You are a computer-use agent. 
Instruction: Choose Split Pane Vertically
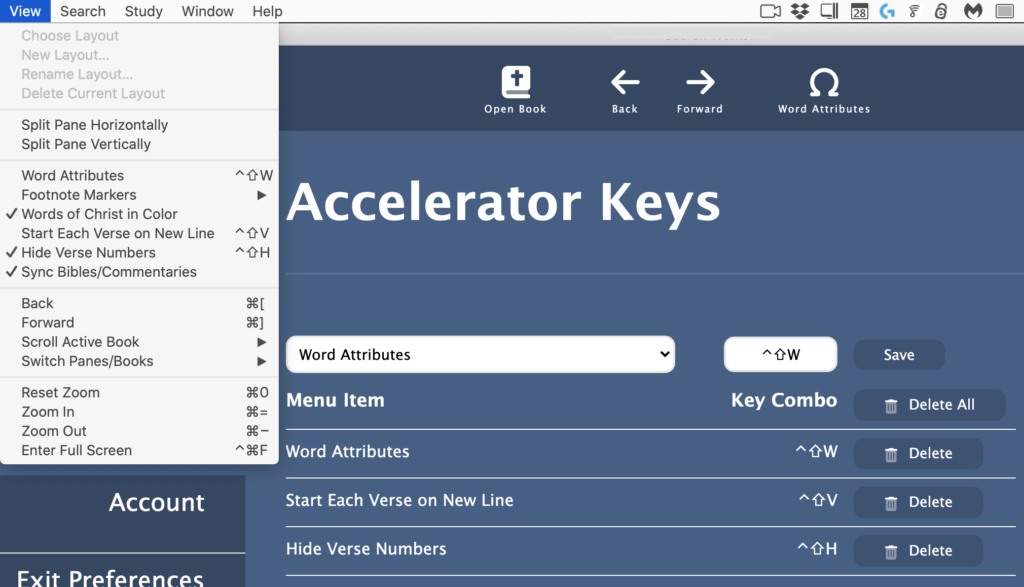click(139, 144)
